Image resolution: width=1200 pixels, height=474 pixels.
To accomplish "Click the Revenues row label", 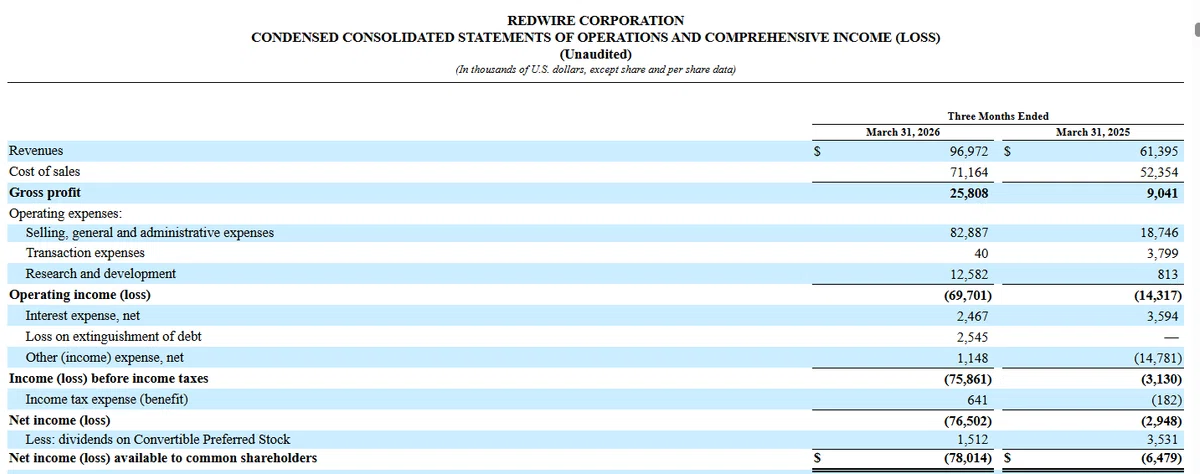I will [36, 151].
